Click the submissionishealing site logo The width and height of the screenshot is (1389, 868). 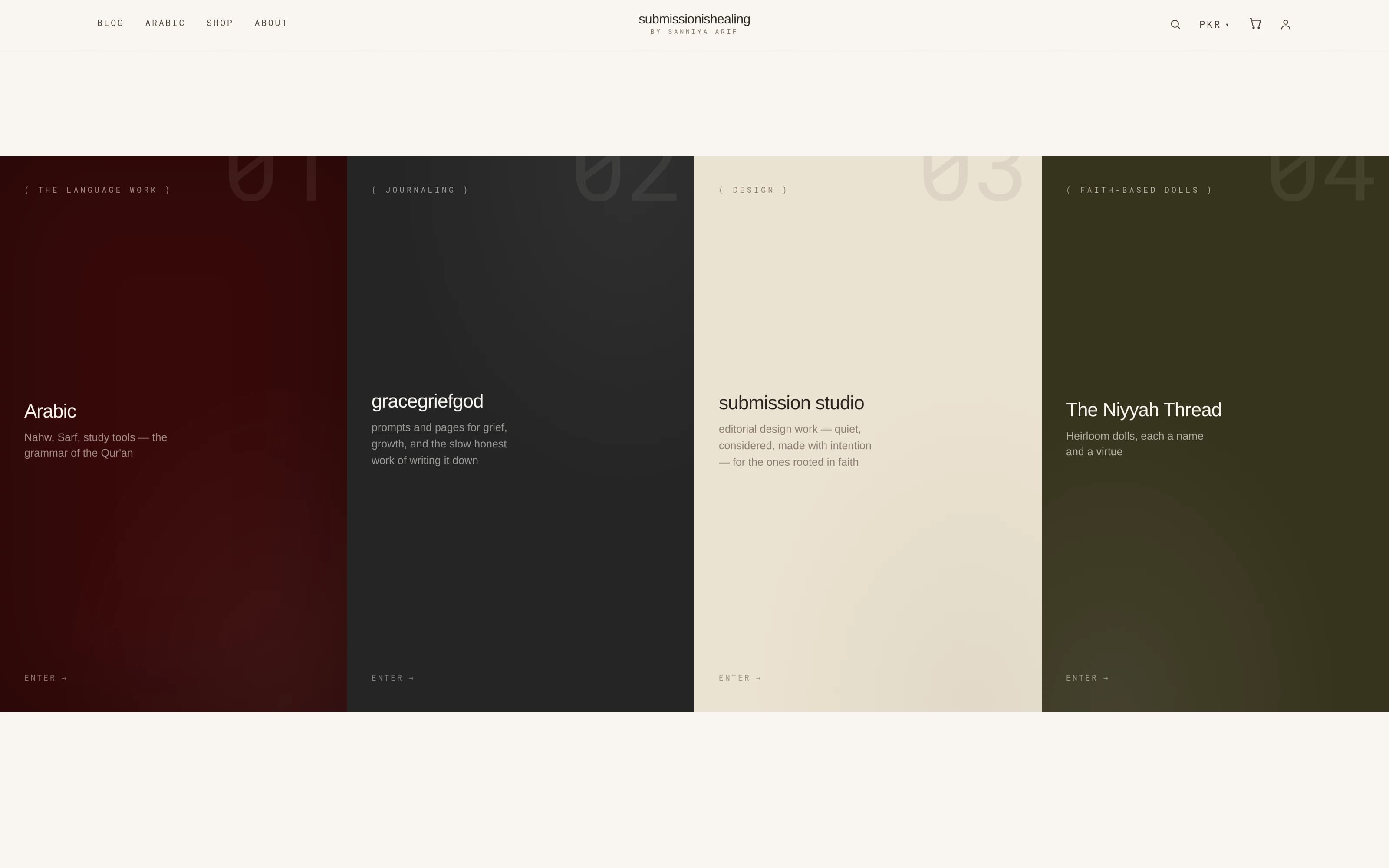tap(694, 19)
